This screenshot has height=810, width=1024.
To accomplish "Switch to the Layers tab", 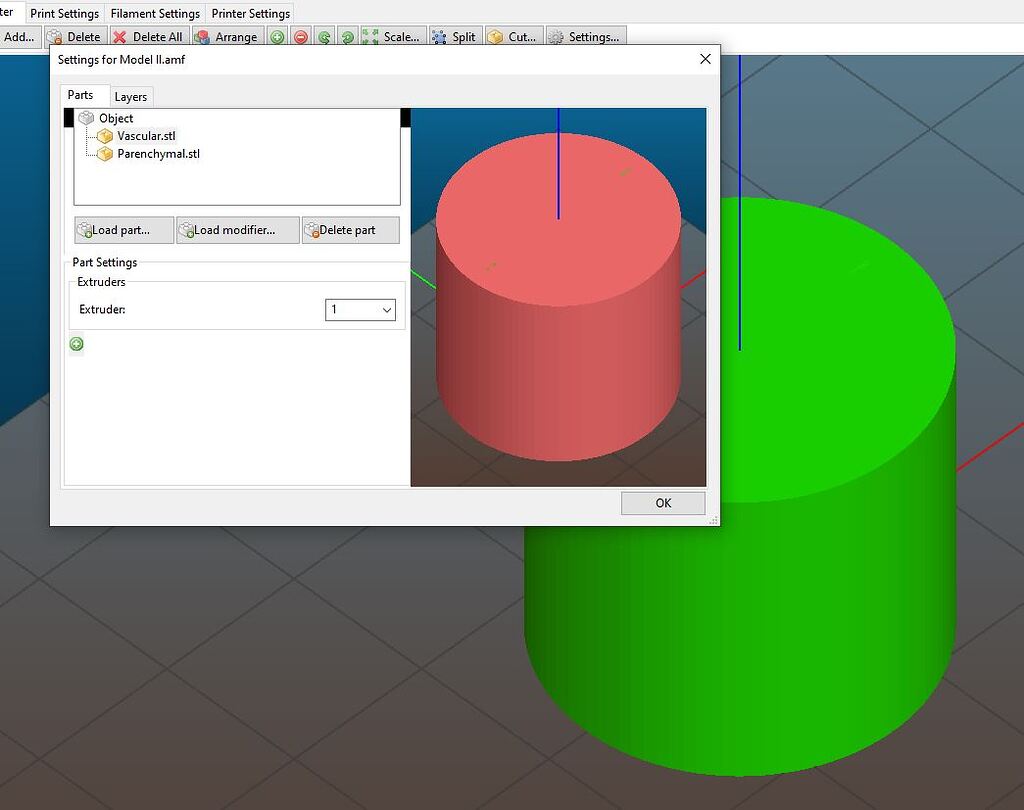I will [x=131, y=96].
